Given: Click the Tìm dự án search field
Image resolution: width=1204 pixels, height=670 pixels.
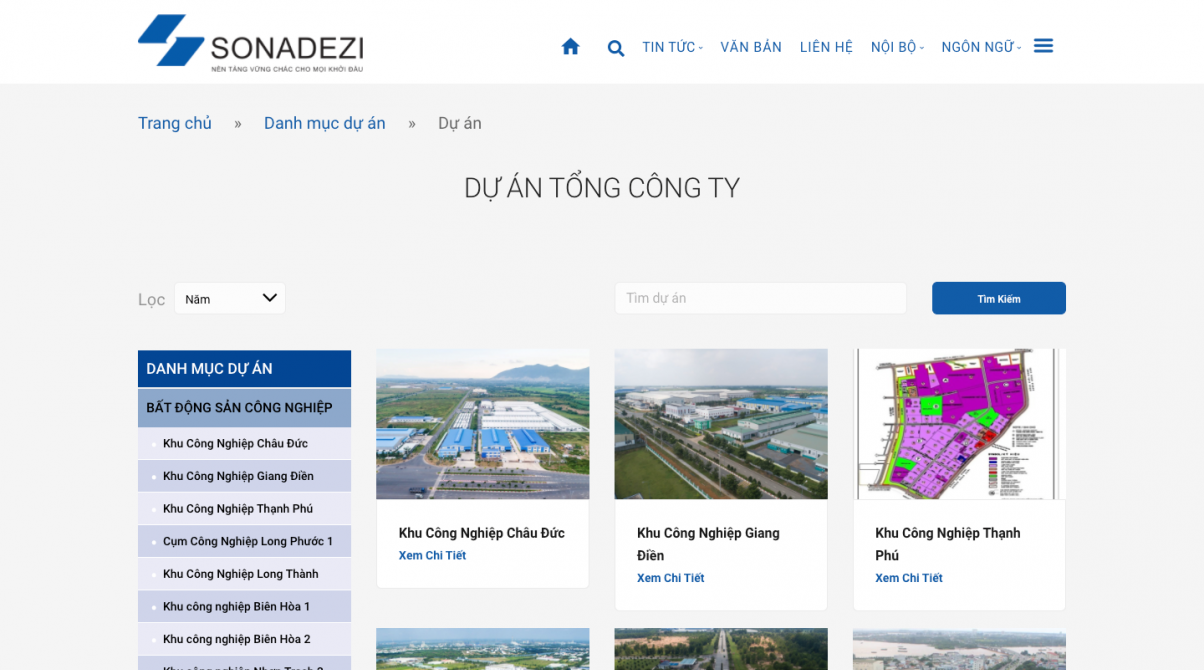Looking at the screenshot, I should coord(760,298).
